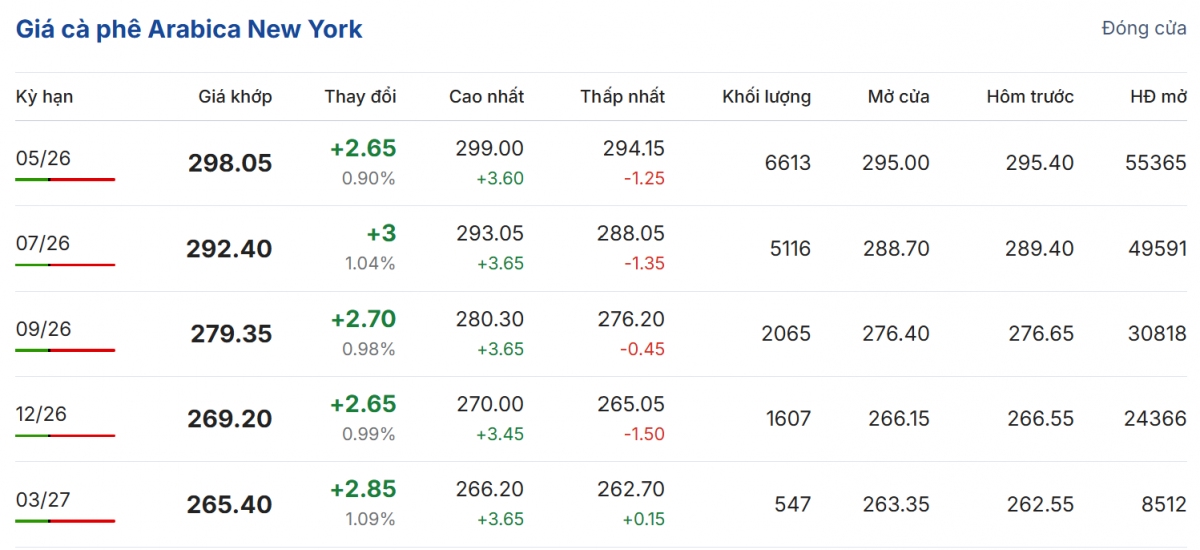Click the 'Thay đổi' column header

[x=360, y=97]
